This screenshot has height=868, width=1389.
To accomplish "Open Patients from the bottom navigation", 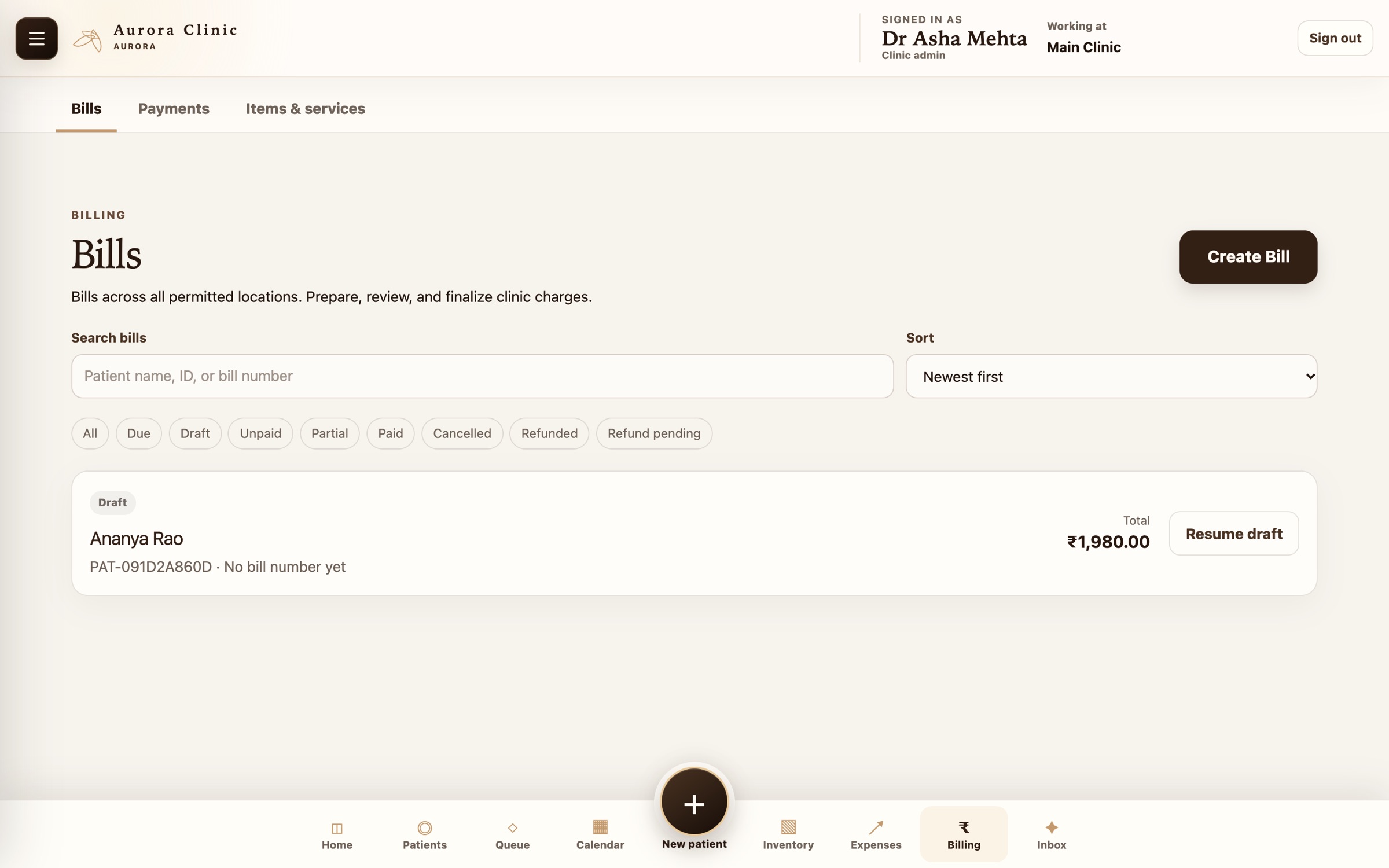I will pos(425,835).
